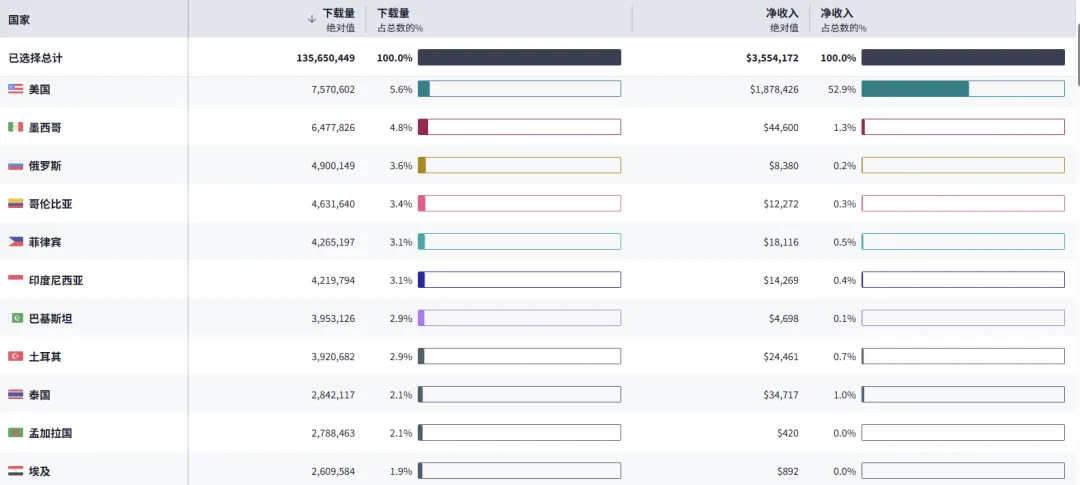
Task: Select the 埃及 country row label
Action: [38, 471]
